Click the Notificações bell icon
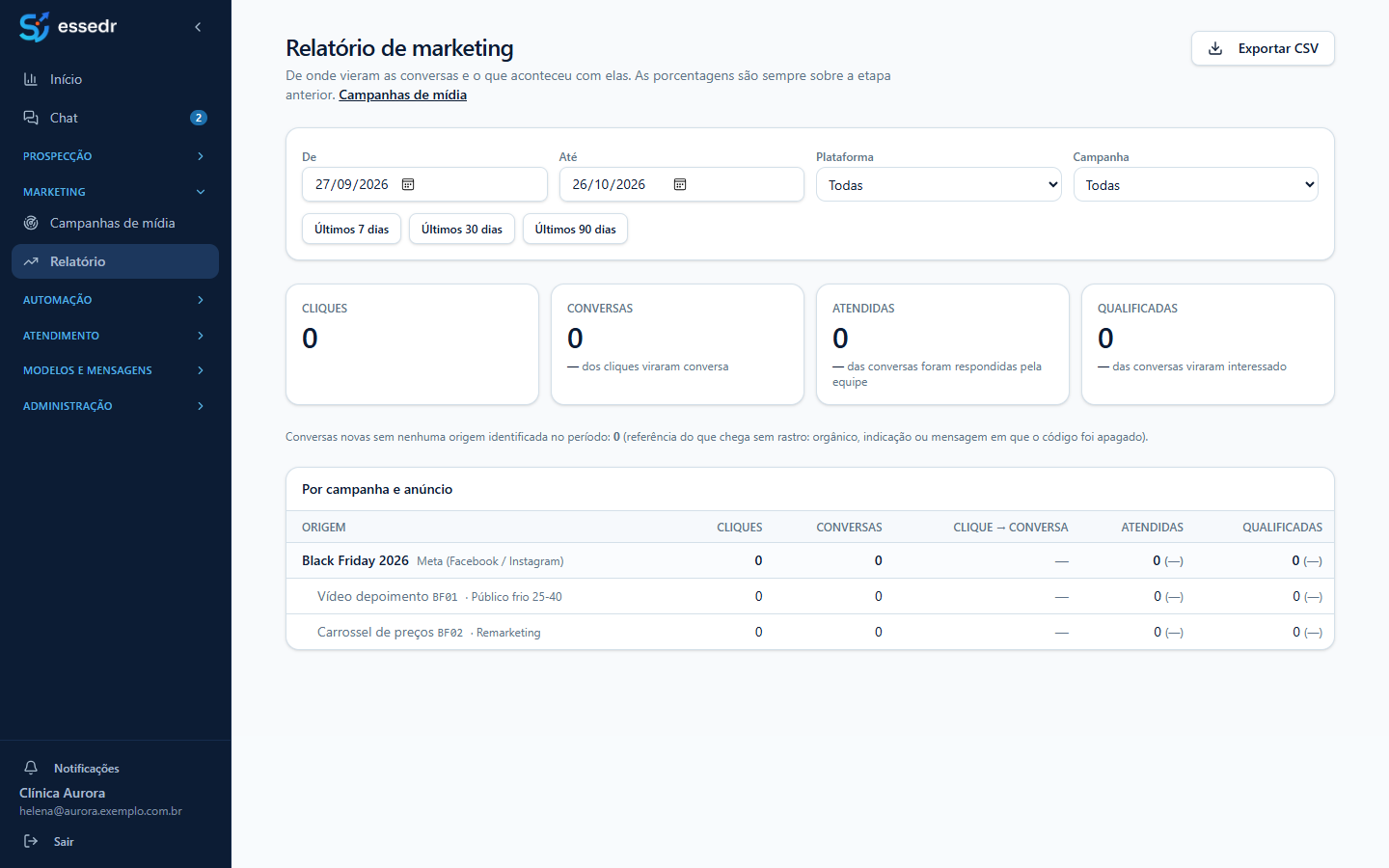Screen dimensions: 1389x868 pyautogui.click(x=31, y=768)
